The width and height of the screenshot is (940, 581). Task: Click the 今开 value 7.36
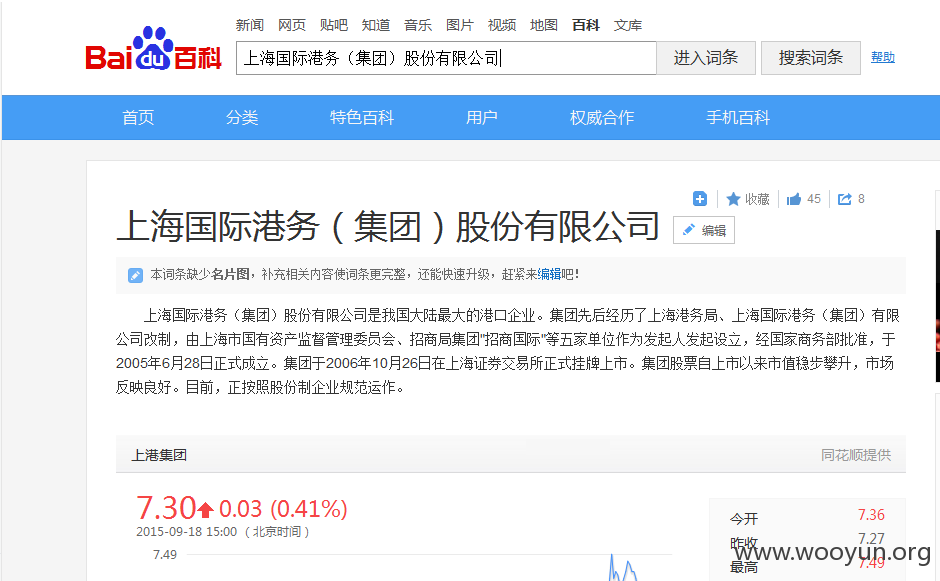[871, 515]
